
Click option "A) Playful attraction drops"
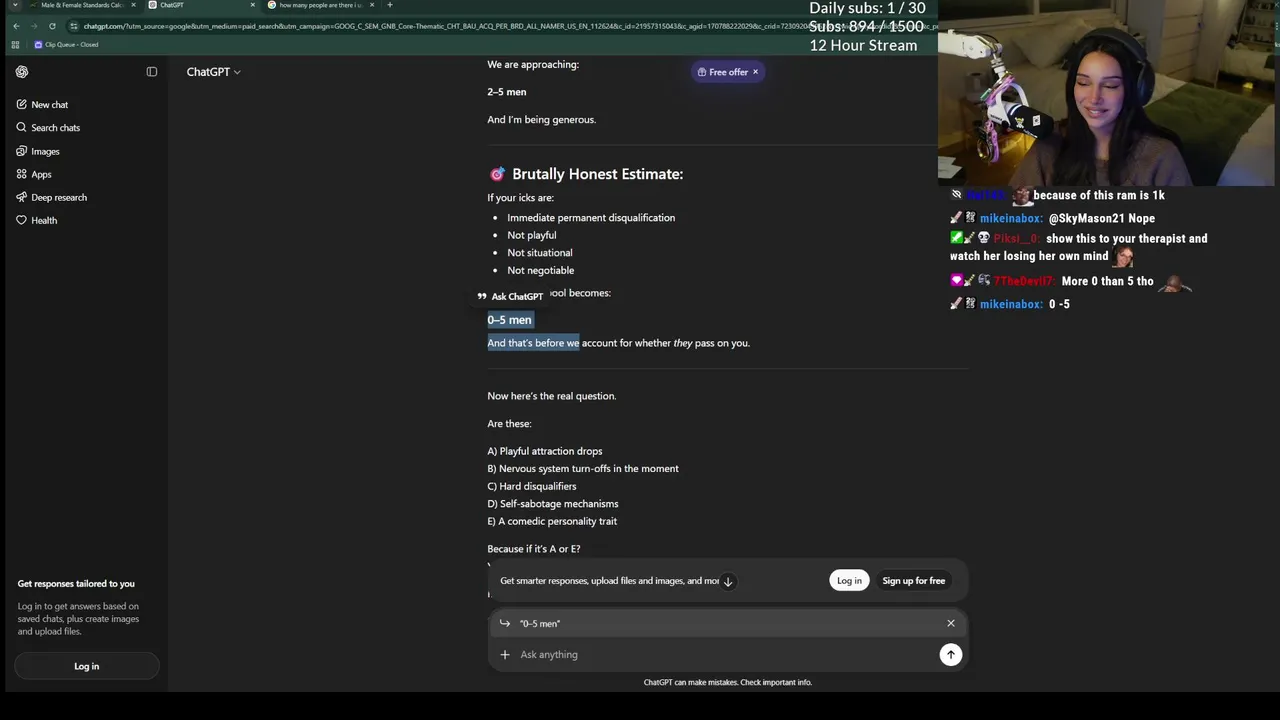pos(545,451)
